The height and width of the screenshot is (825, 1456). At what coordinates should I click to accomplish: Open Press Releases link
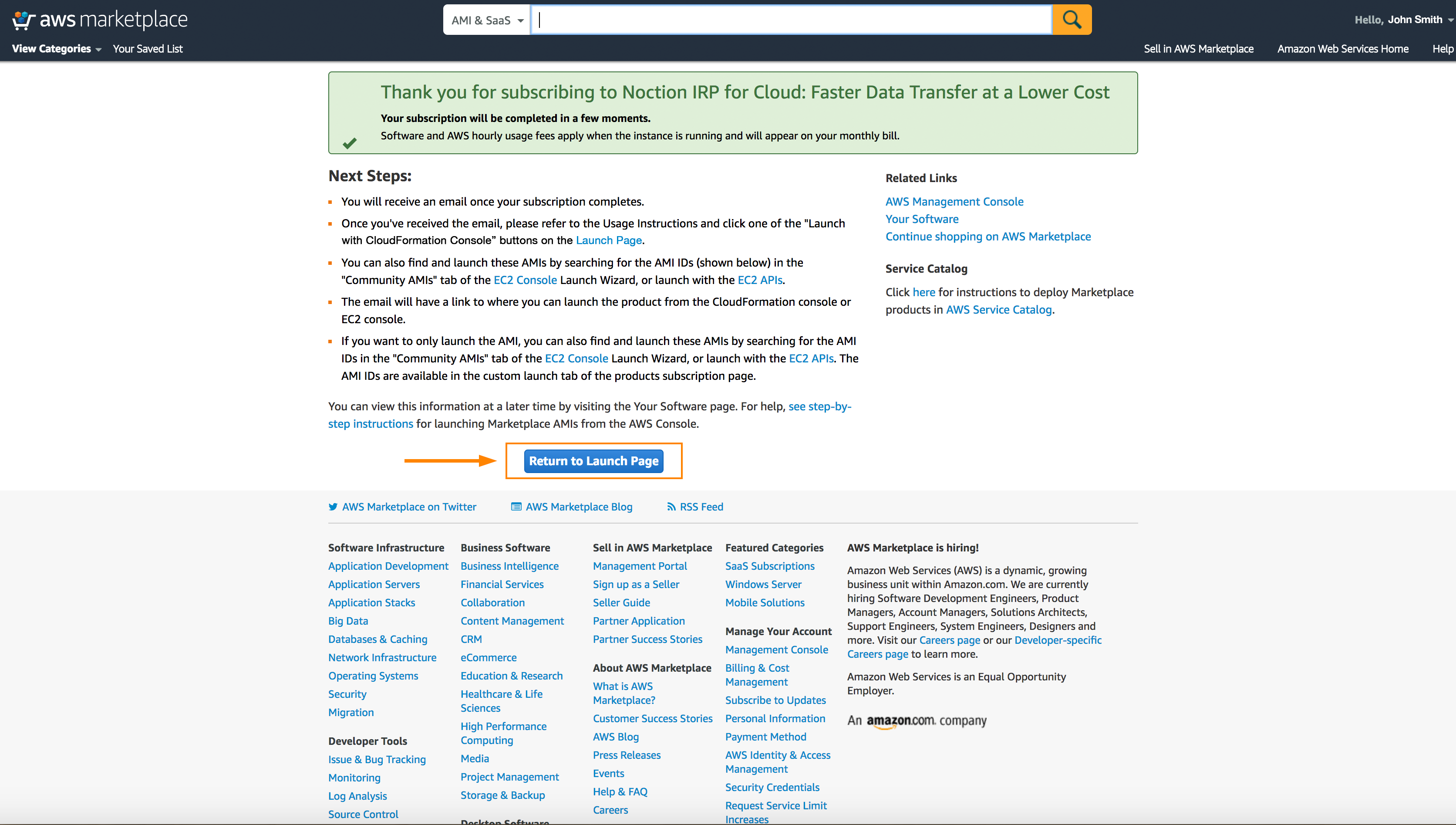(x=627, y=755)
